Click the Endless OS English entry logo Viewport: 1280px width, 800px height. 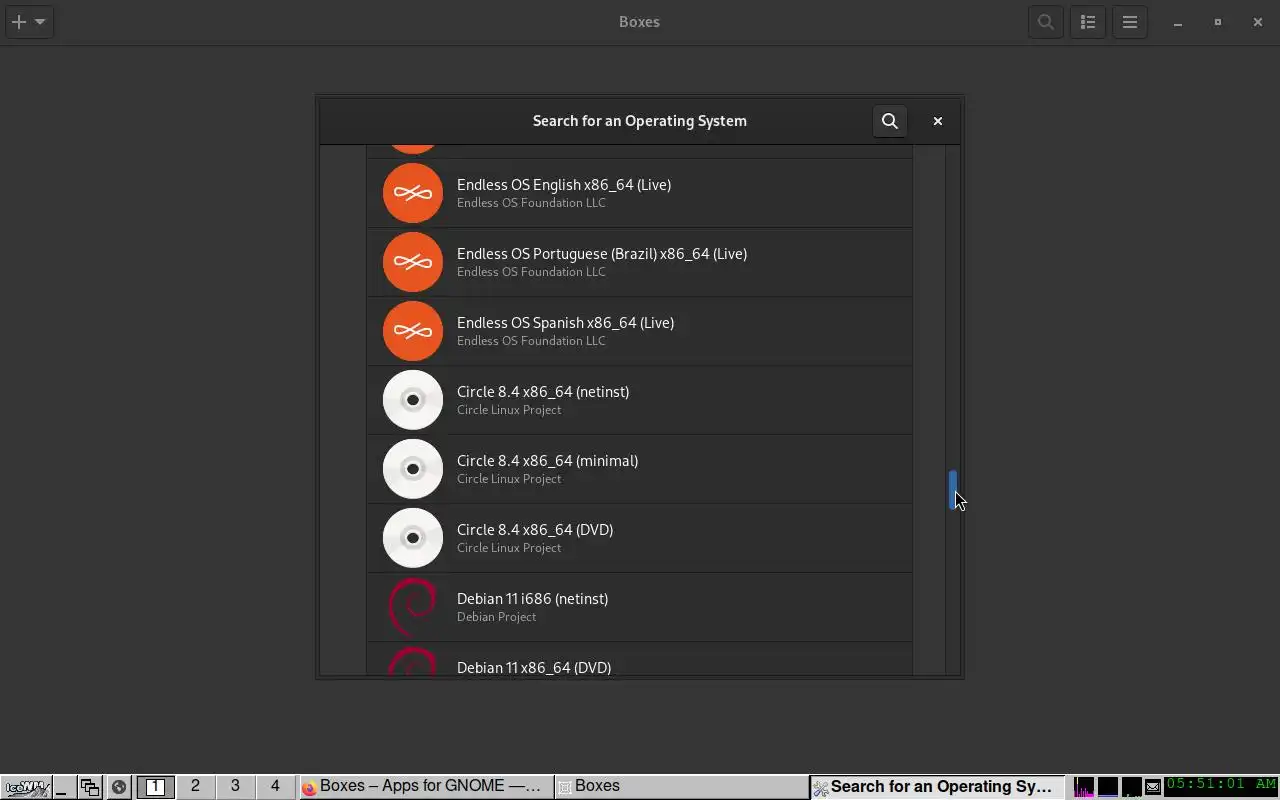pyautogui.click(x=413, y=193)
